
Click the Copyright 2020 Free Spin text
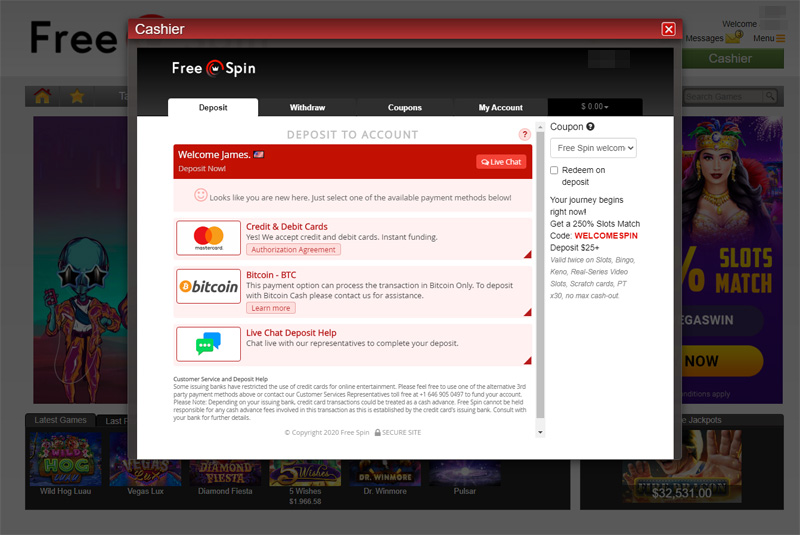327,432
